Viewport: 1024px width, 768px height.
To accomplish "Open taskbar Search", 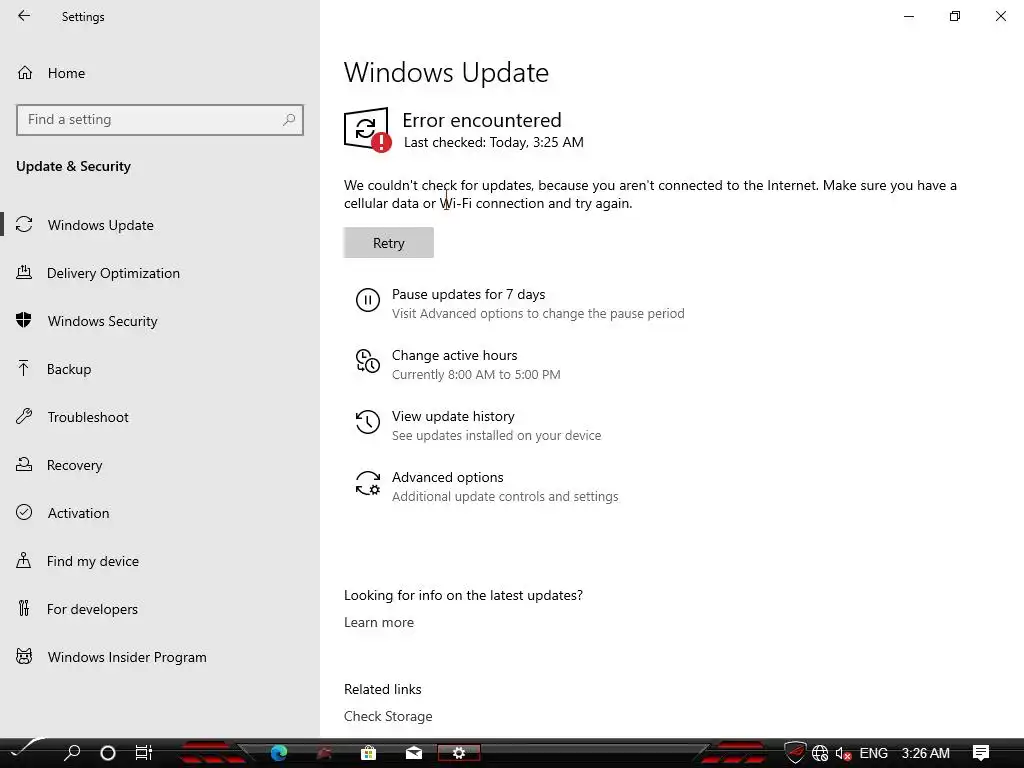I will click(72, 753).
